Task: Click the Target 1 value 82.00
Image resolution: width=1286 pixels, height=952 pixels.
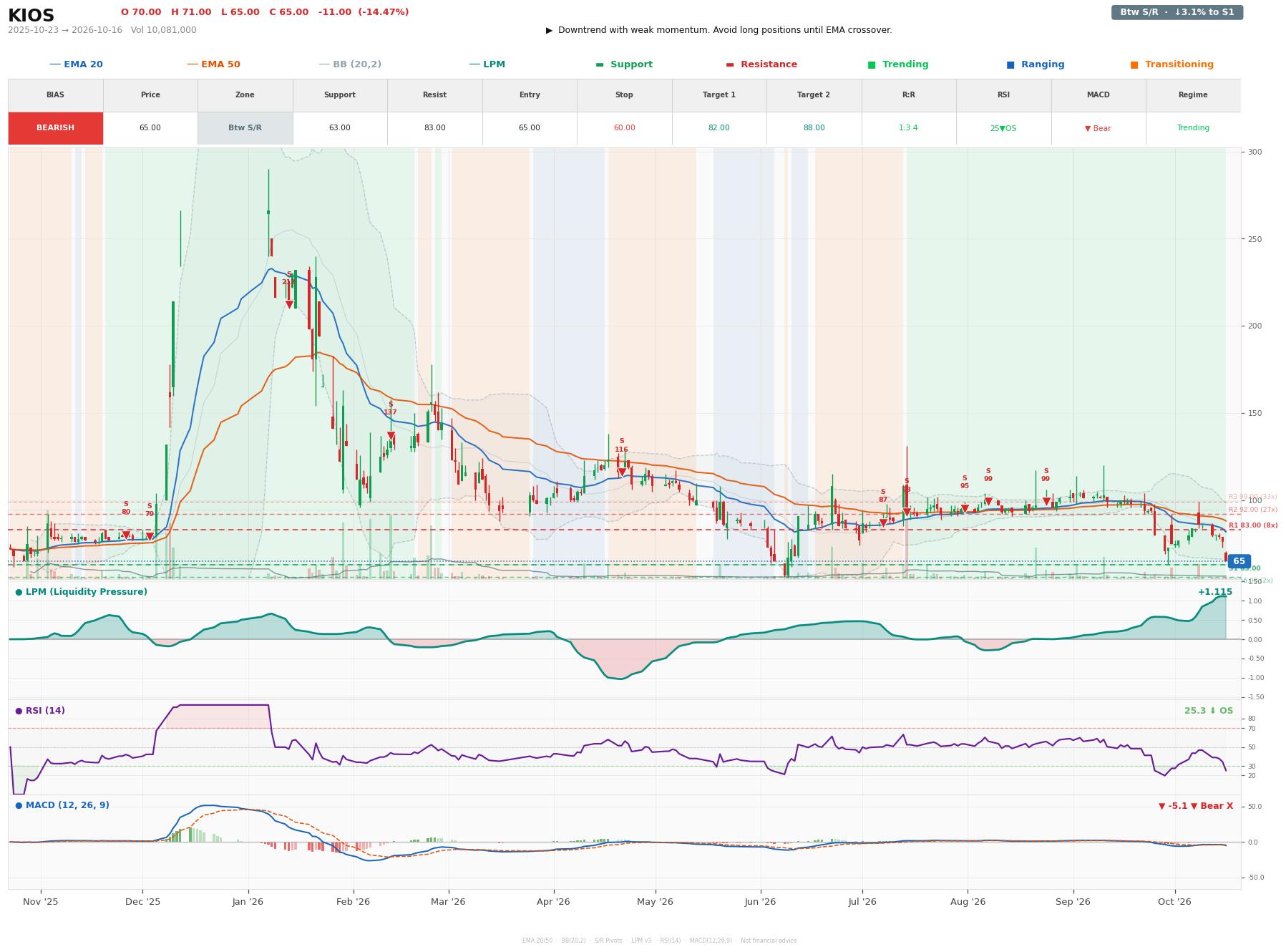Action: [x=719, y=128]
